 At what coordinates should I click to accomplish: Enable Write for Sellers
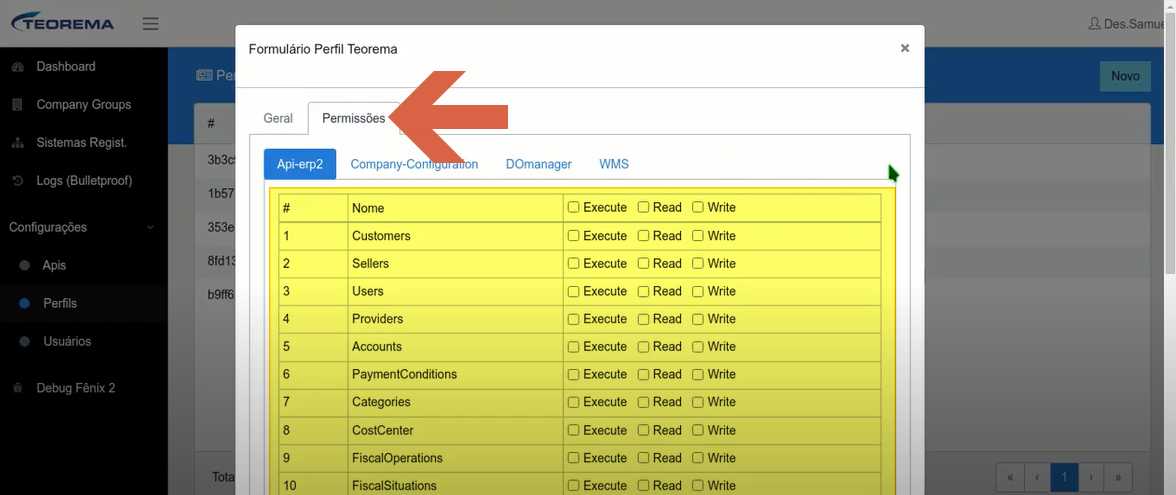click(698, 263)
